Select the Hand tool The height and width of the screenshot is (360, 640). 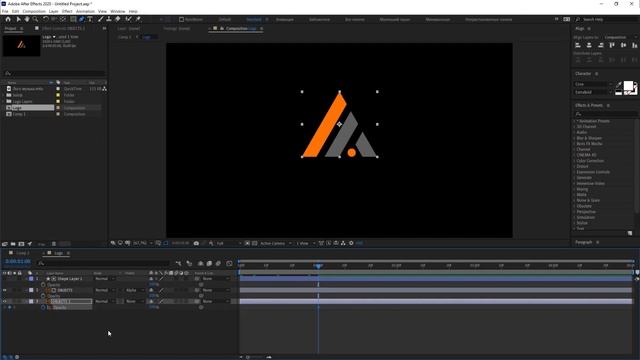[27, 19]
